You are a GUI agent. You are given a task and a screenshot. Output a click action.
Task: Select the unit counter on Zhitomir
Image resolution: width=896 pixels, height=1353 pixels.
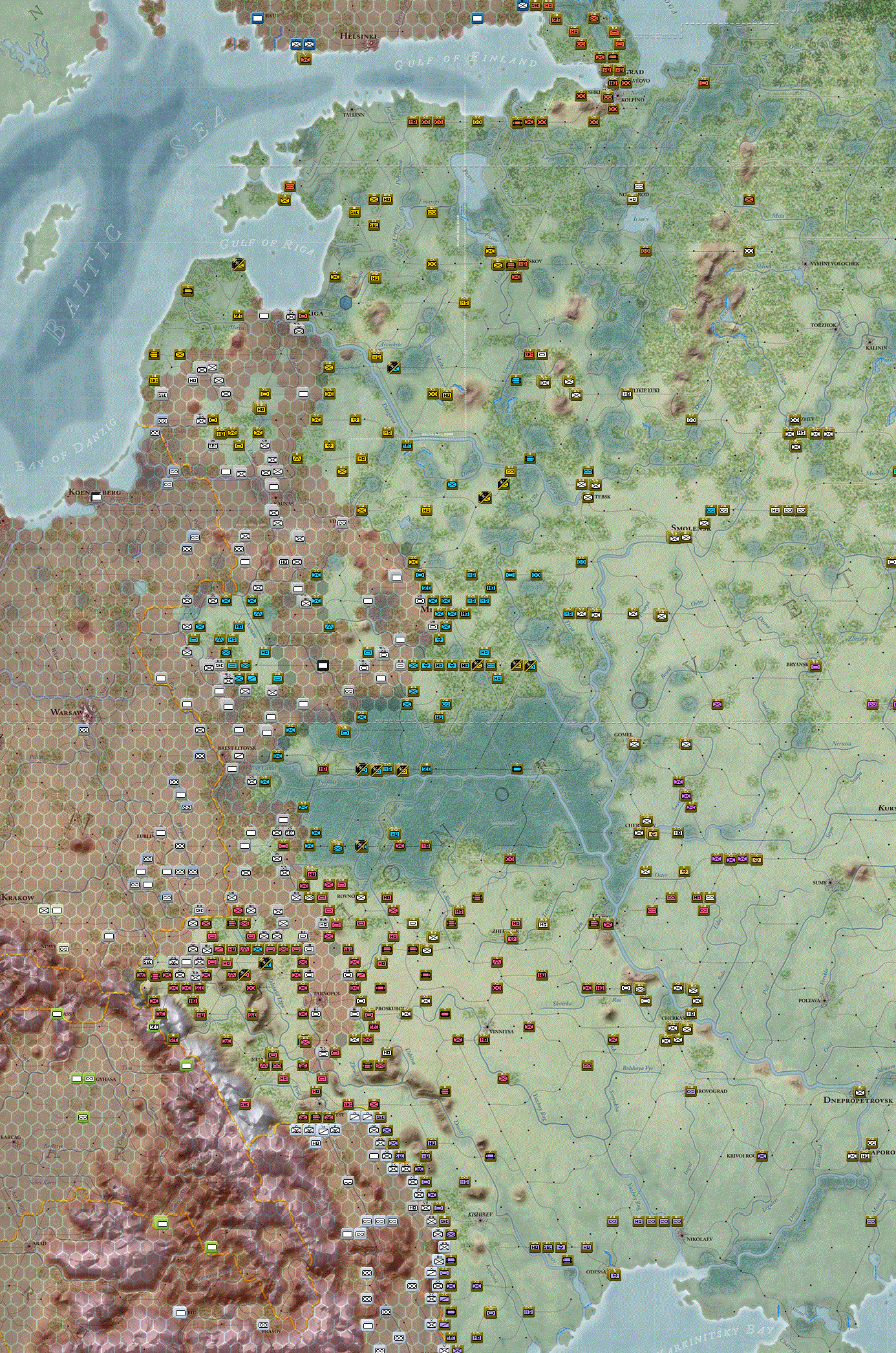[x=512, y=938]
